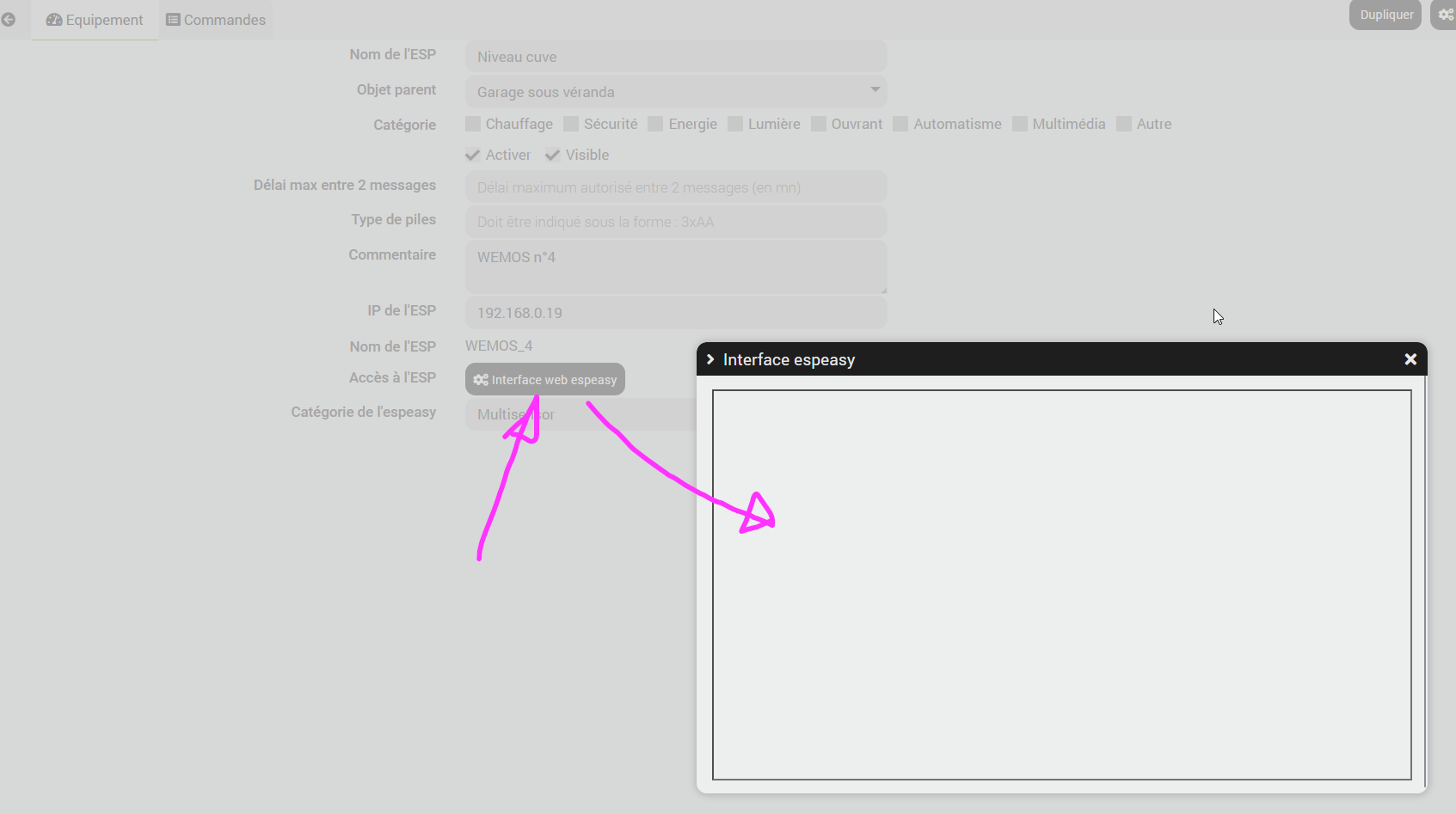Toggle the Activer checkbox
Screen dimensions: 1456x814
click(x=473, y=155)
